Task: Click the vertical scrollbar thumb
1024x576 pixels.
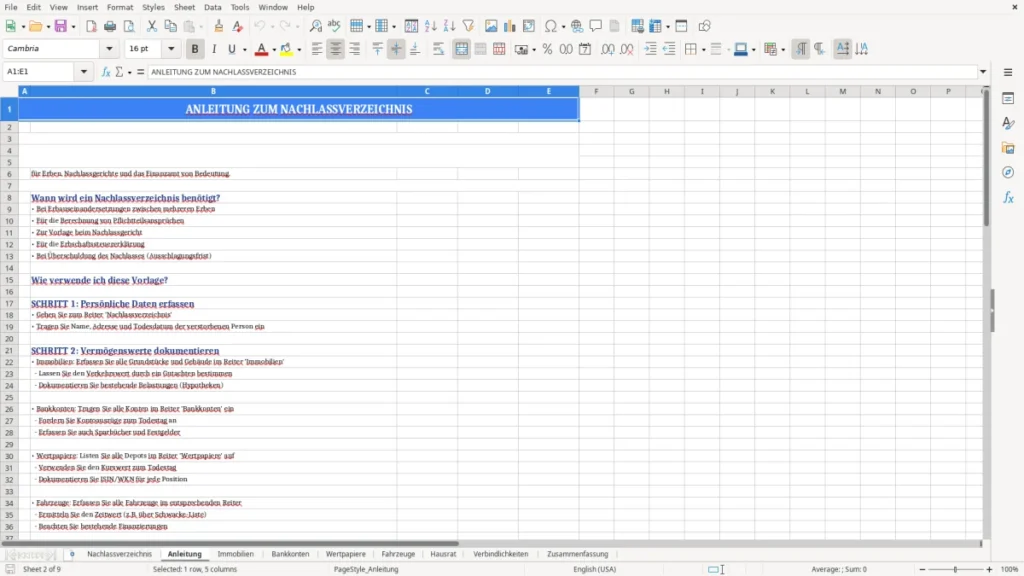Action: pyautogui.click(x=985, y=158)
